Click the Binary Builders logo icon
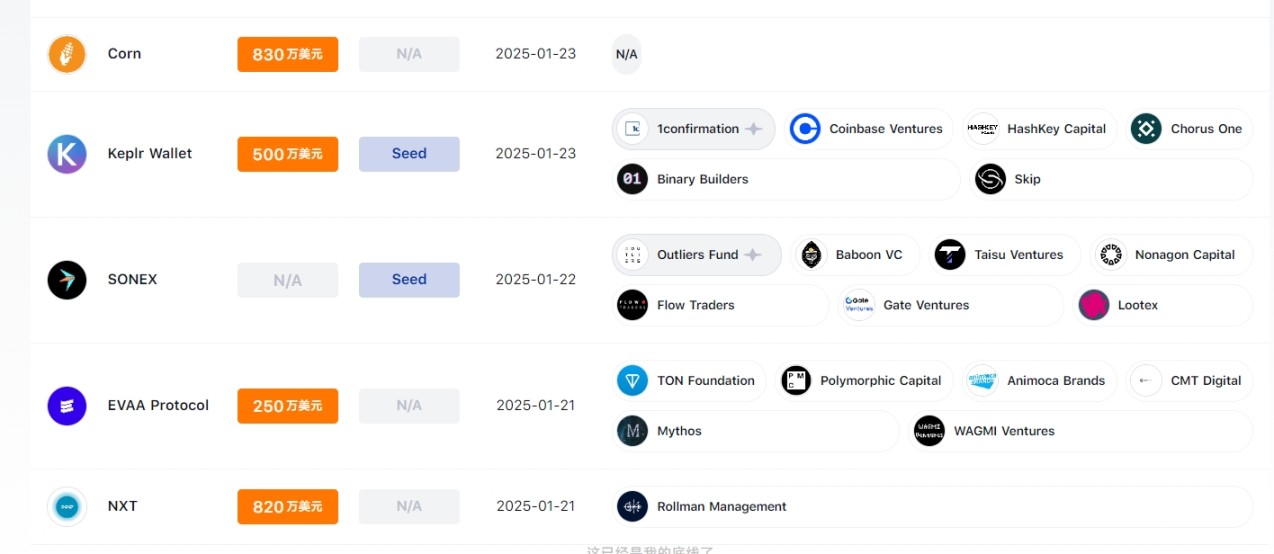The image size is (1274, 554). click(632, 180)
